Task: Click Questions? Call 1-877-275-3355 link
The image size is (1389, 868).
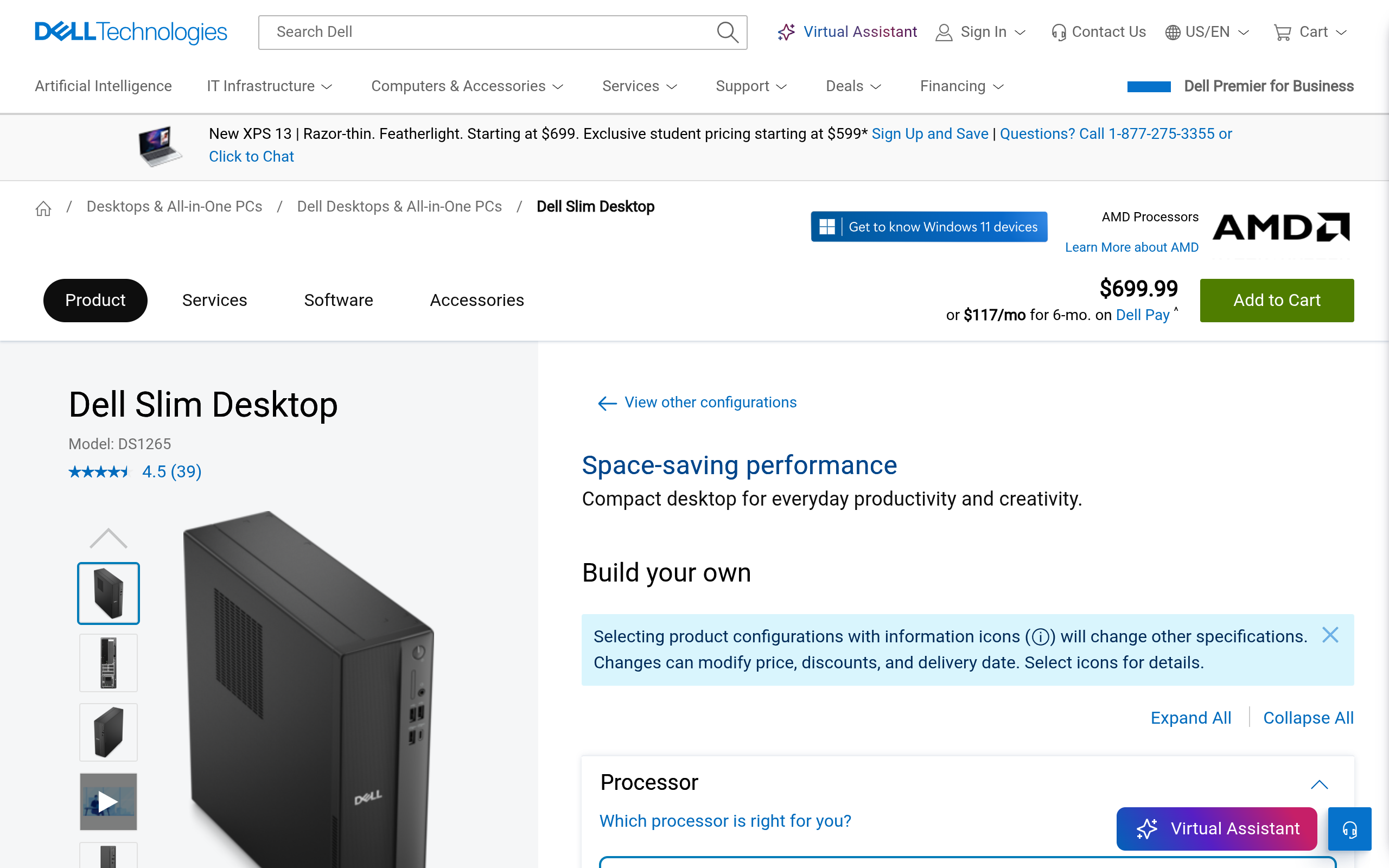Action: pyautogui.click(x=1116, y=134)
